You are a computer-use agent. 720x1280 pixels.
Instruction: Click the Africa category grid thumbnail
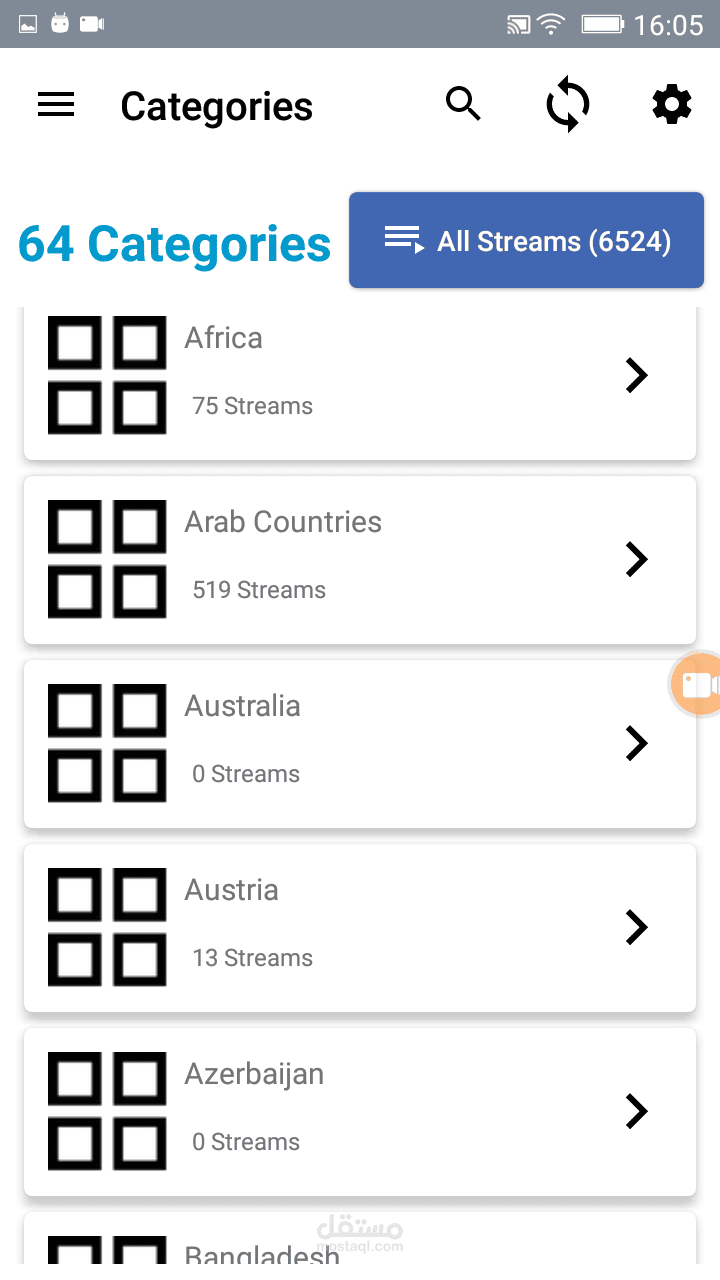tap(107, 375)
